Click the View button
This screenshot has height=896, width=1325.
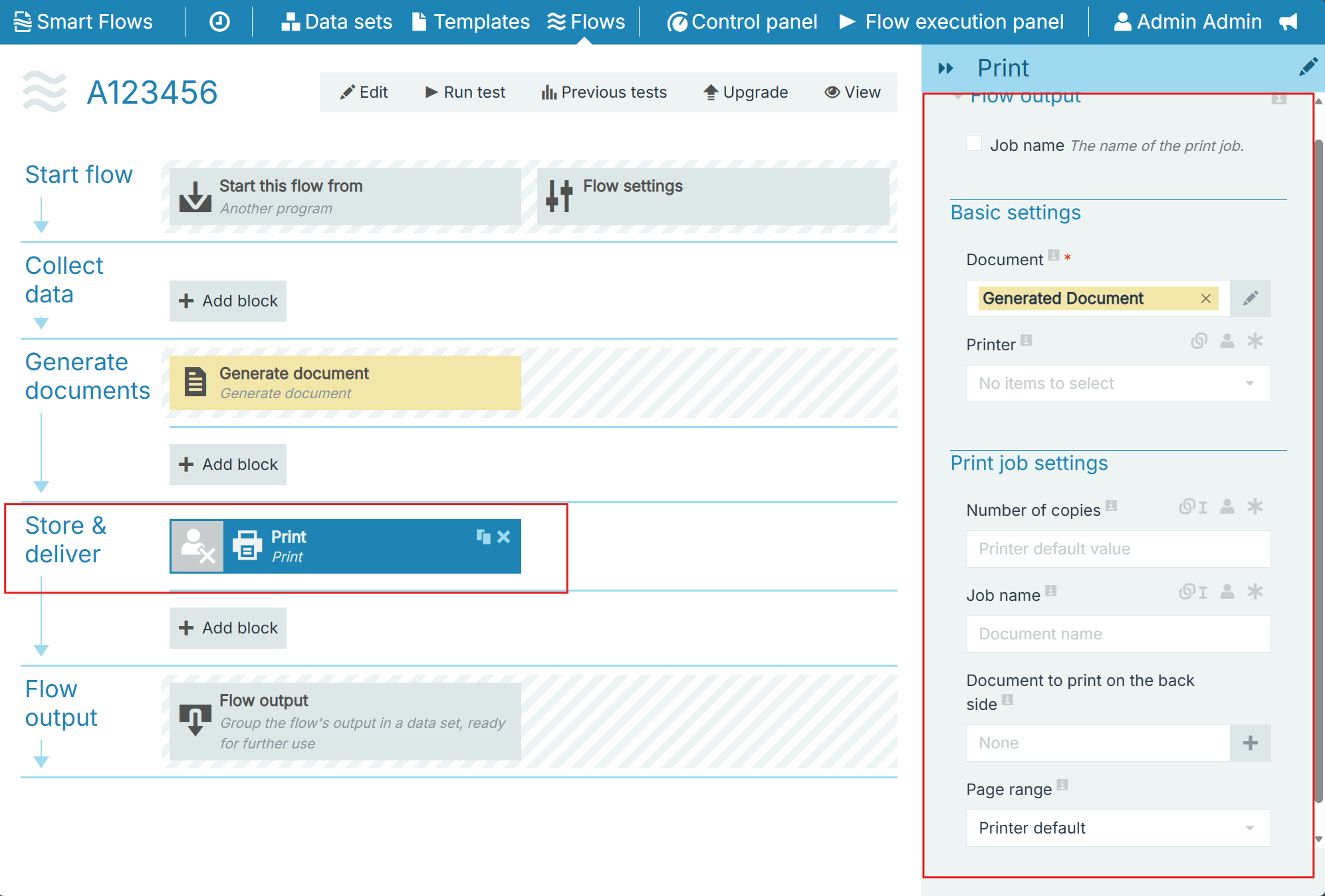pyautogui.click(x=853, y=92)
